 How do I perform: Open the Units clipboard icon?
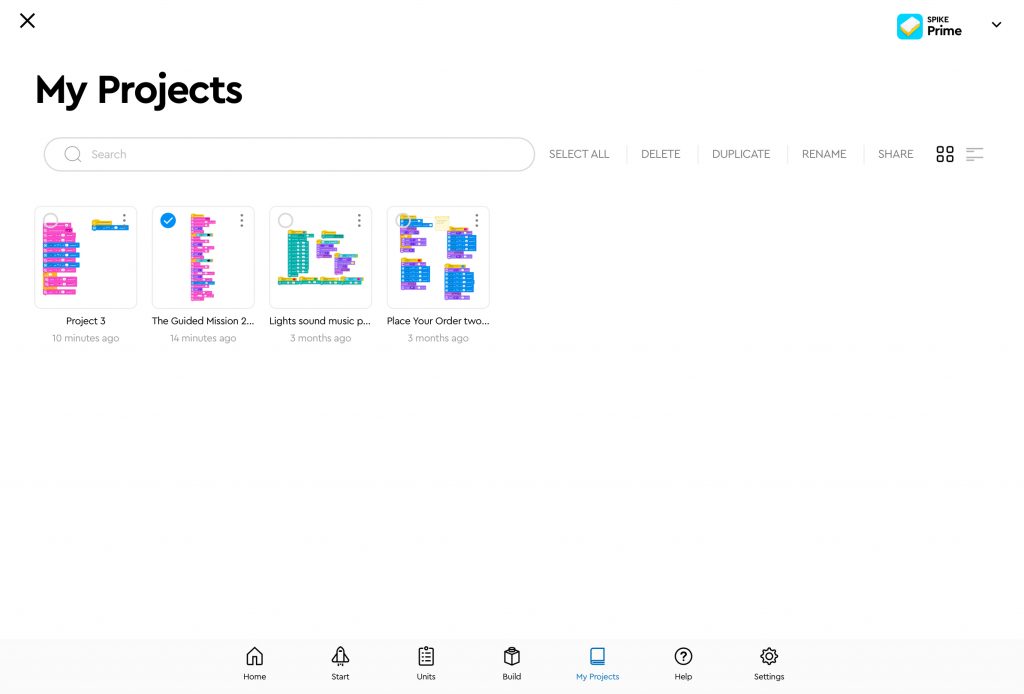tap(426, 657)
